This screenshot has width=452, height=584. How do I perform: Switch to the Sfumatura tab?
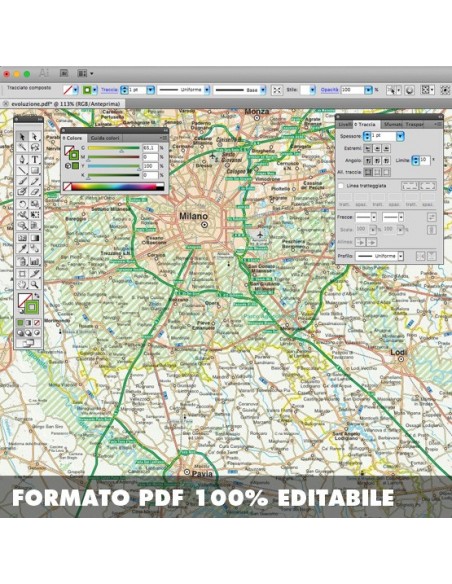click(393, 124)
